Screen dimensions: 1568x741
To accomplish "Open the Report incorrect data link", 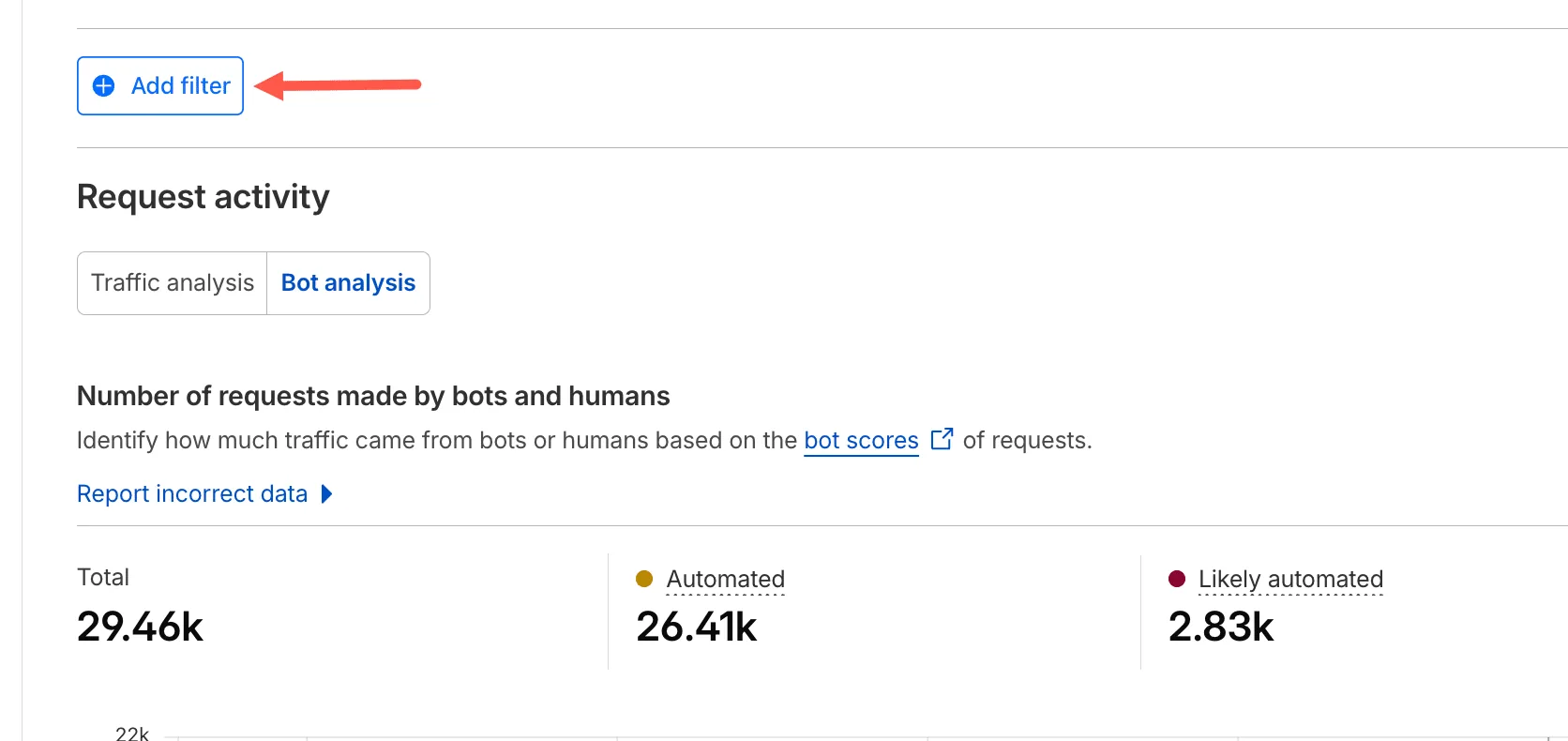I will pos(192,494).
